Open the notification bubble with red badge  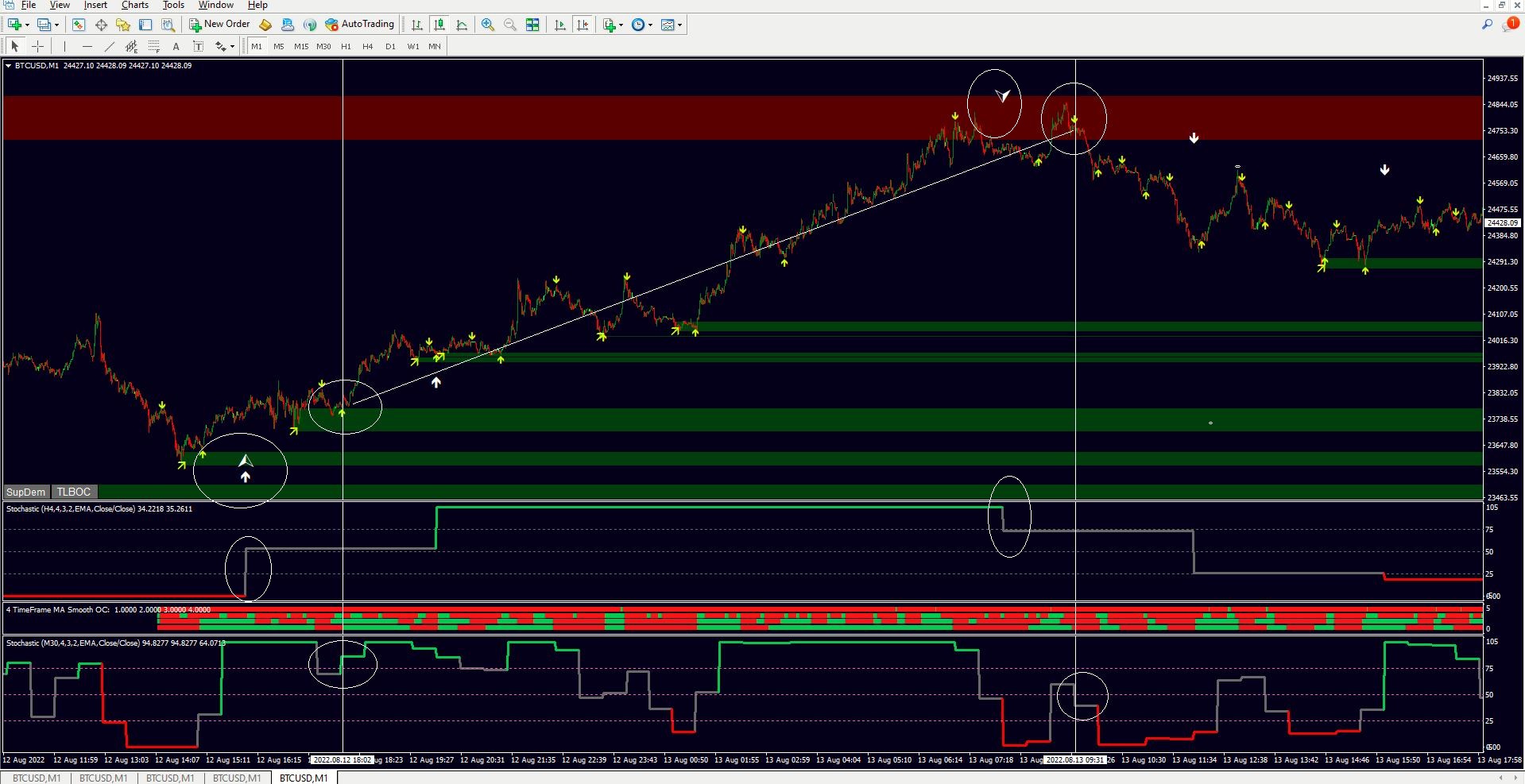tap(1510, 25)
